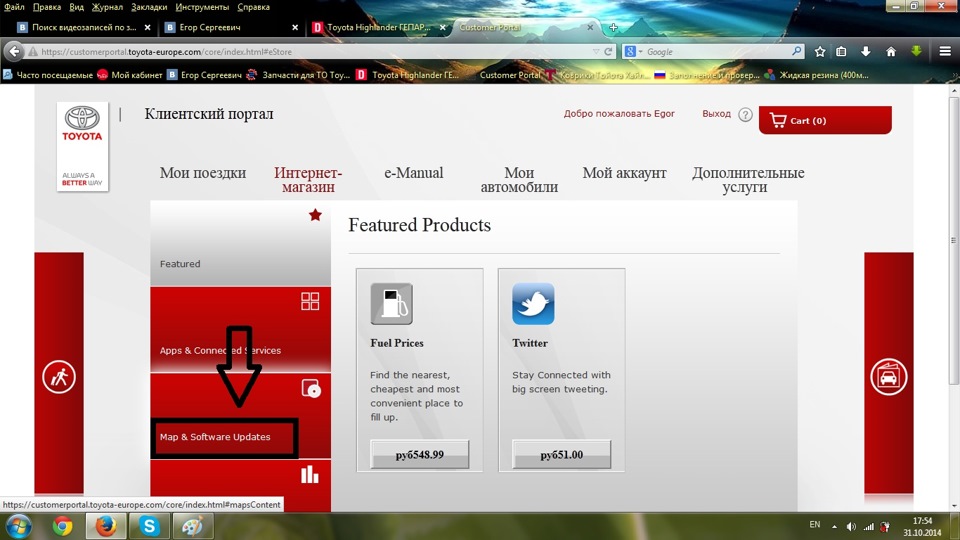Image resolution: width=960 pixels, height=540 pixels.
Task: Open the bookmarks list icon
Action: point(842,51)
